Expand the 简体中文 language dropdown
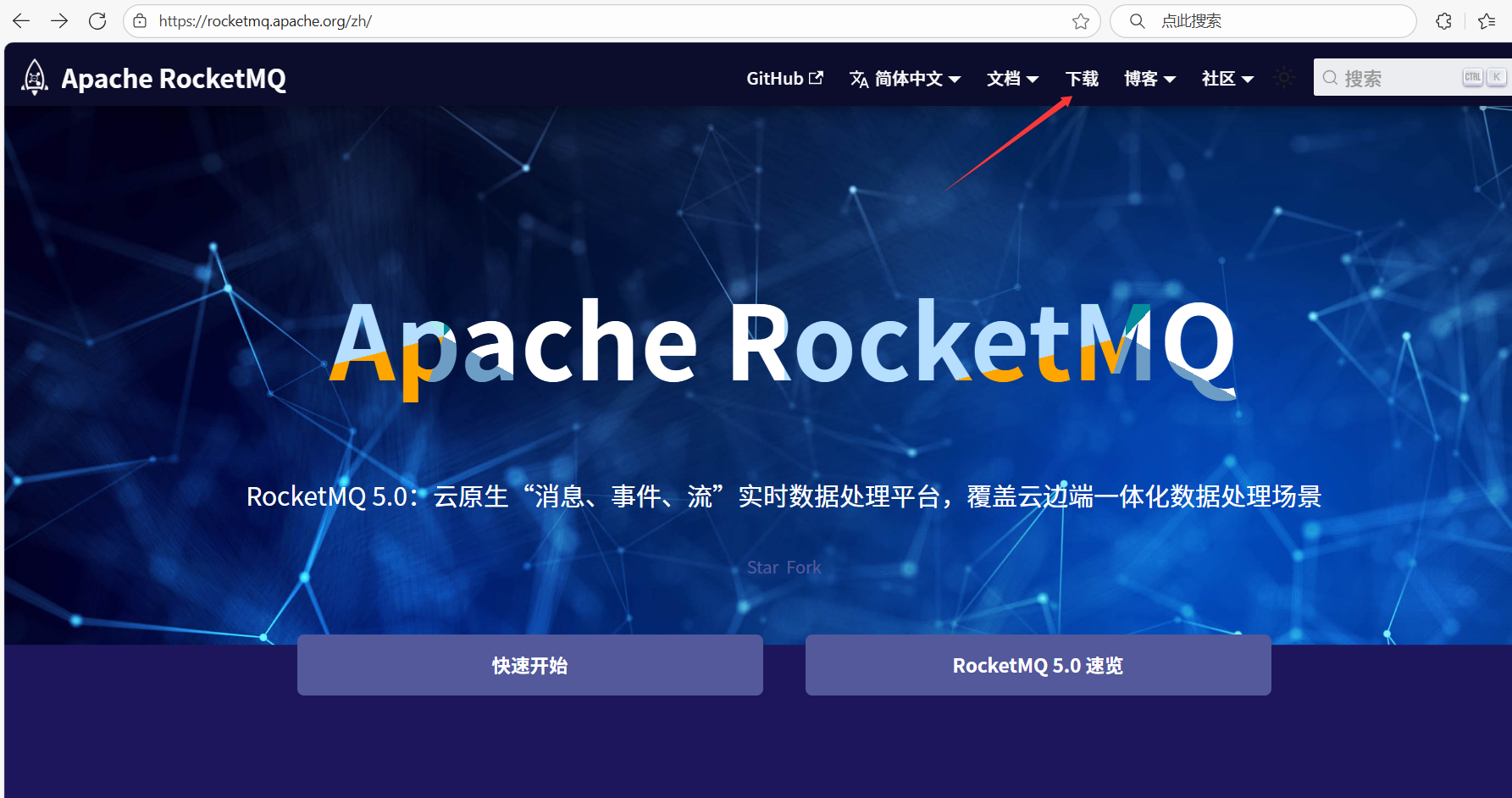 [x=905, y=79]
